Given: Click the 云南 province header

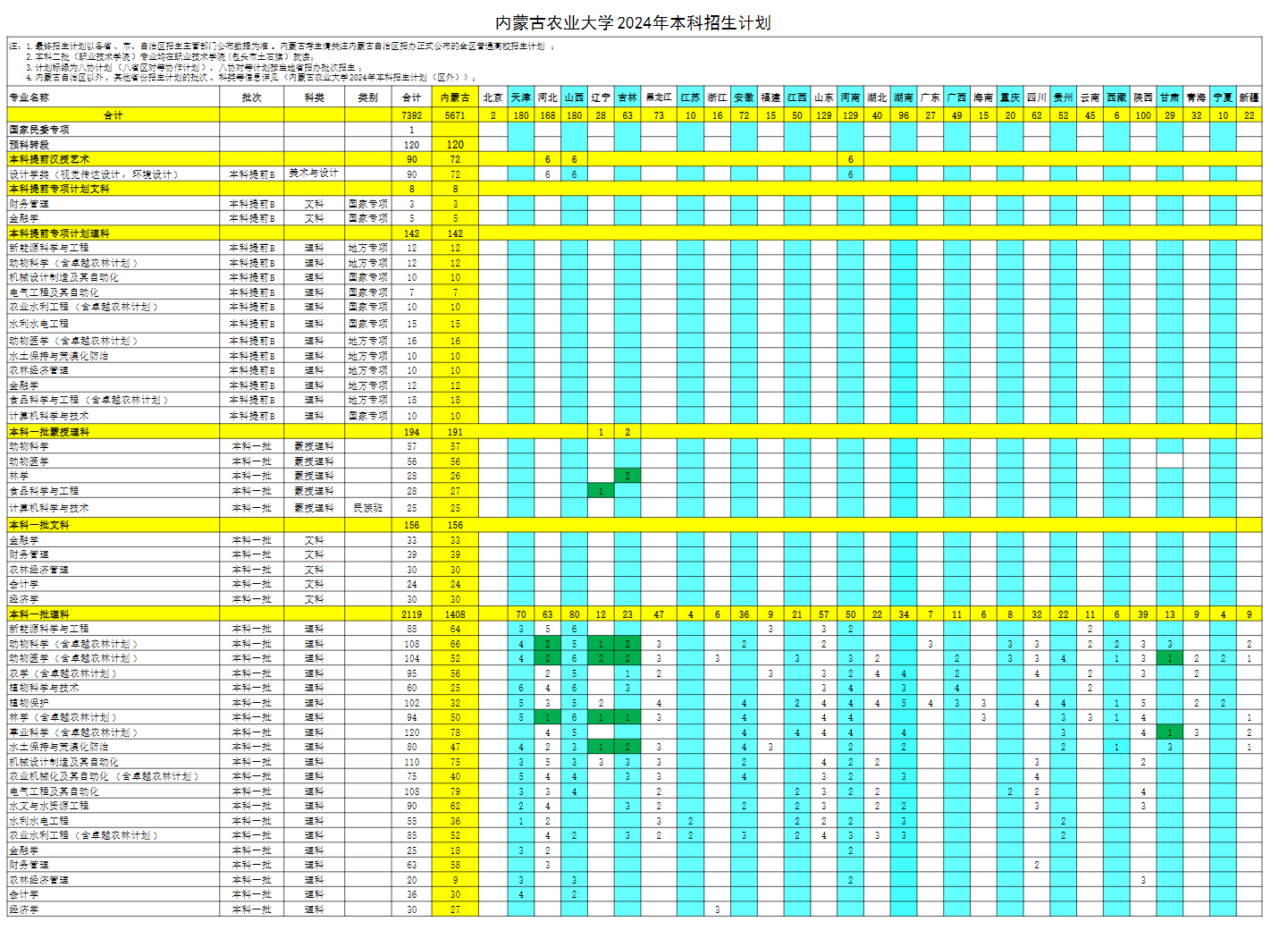Looking at the screenshot, I should (x=1090, y=97).
